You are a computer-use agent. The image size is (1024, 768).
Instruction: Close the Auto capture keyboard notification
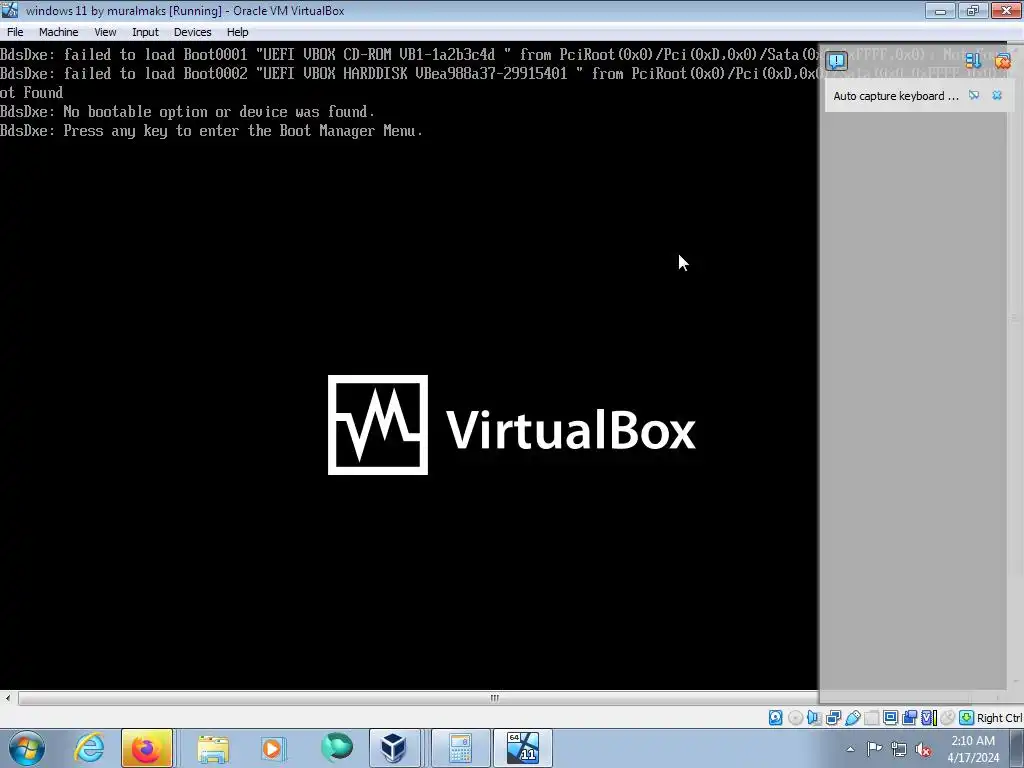pyautogui.click(x=997, y=95)
